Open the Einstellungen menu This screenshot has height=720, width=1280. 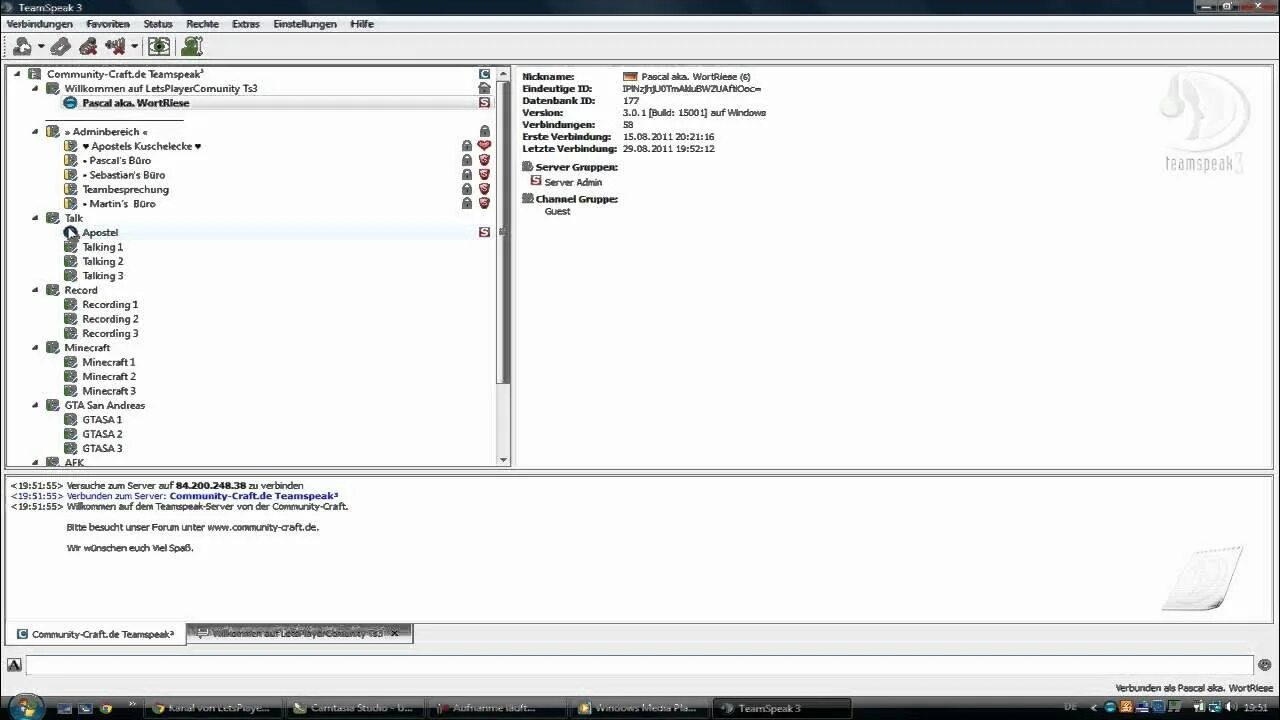(x=305, y=24)
